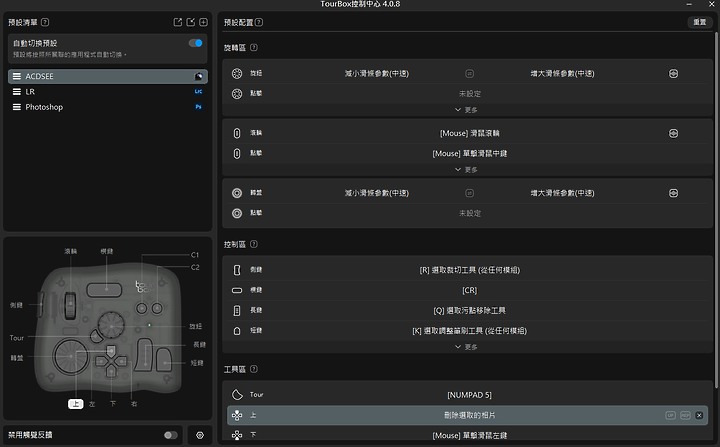
Task: Click the export preset icon
Action: [x=178, y=22]
